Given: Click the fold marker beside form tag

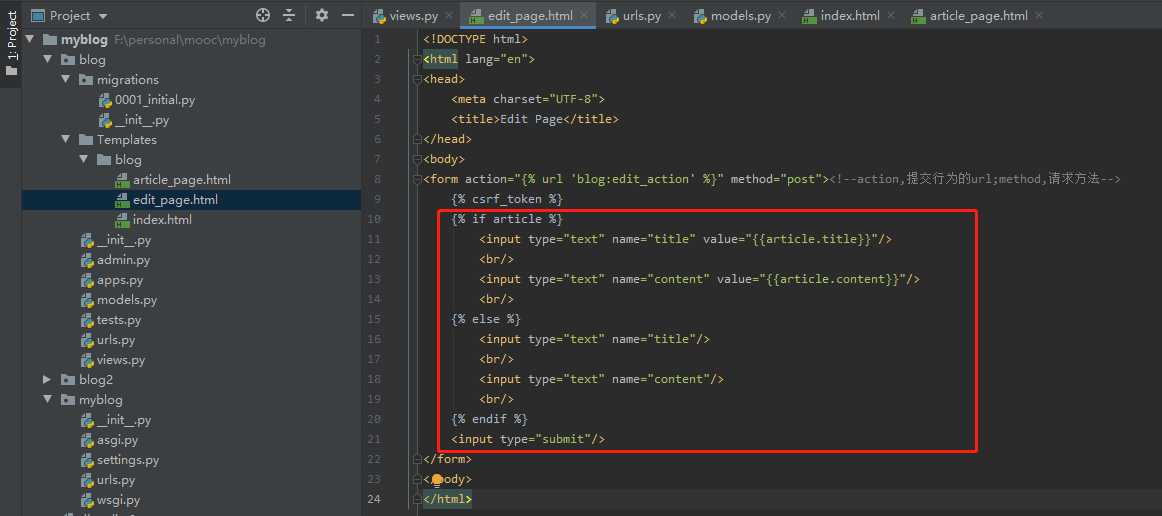Looking at the screenshot, I should [417, 179].
